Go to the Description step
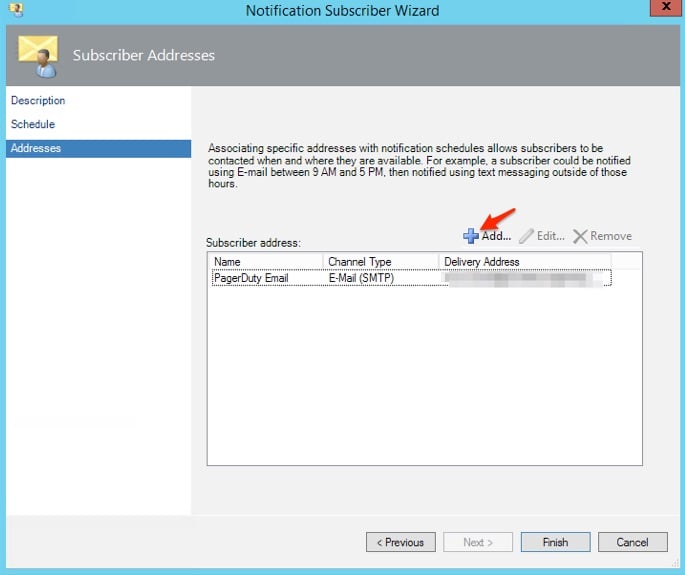Viewport: 685px width, 575px height. coord(38,101)
